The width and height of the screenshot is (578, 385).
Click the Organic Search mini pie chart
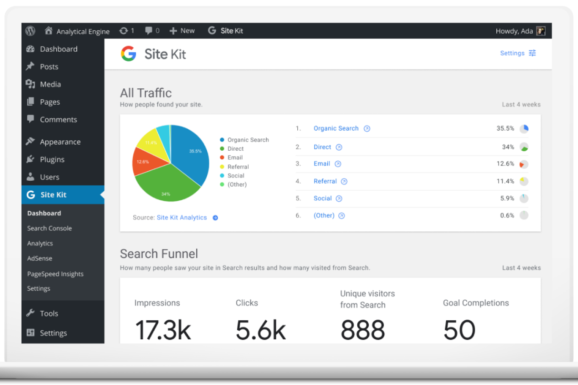pyautogui.click(x=524, y=129)
